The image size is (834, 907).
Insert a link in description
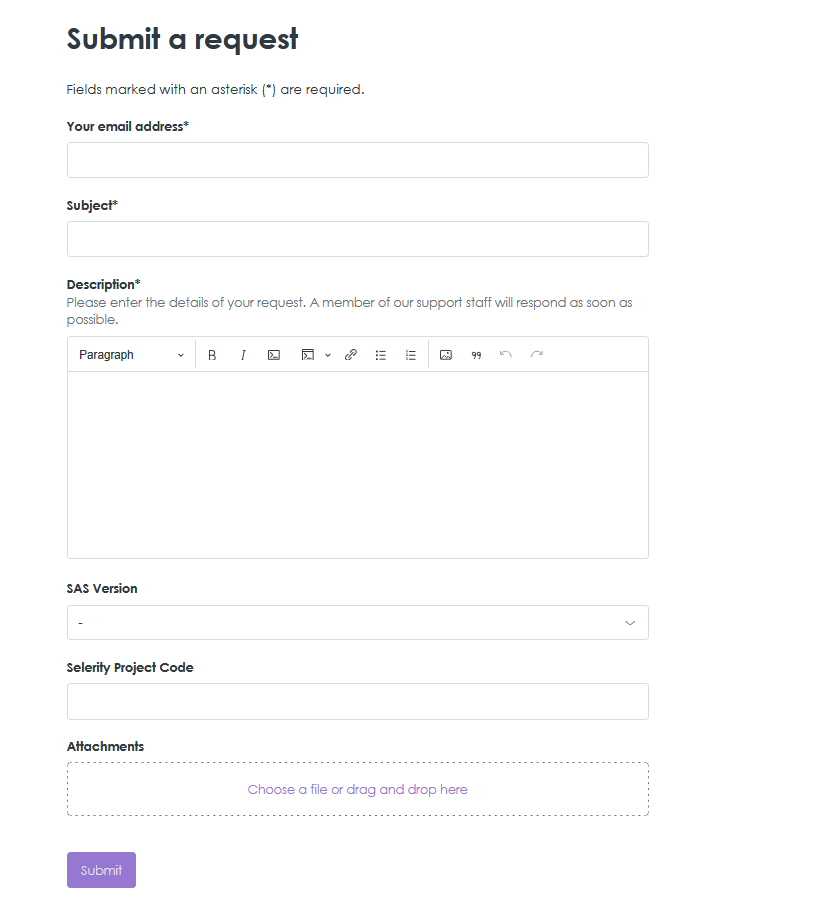(x=350, y=355)
